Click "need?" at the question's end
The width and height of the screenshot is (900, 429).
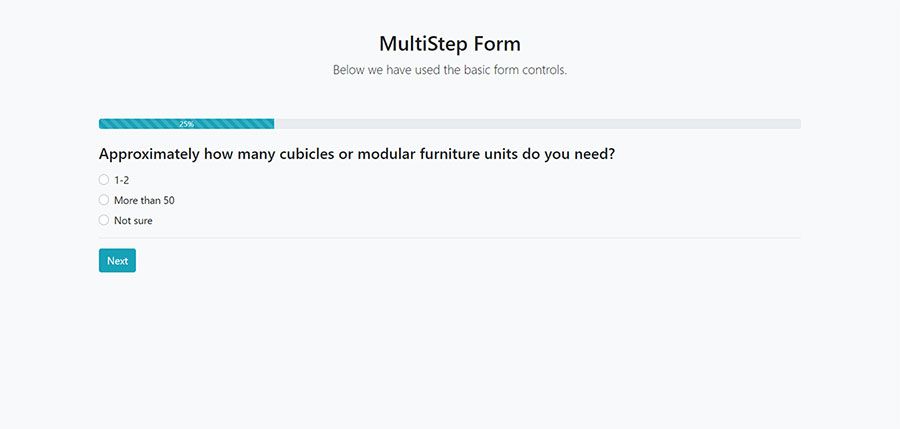click(593, 155)
